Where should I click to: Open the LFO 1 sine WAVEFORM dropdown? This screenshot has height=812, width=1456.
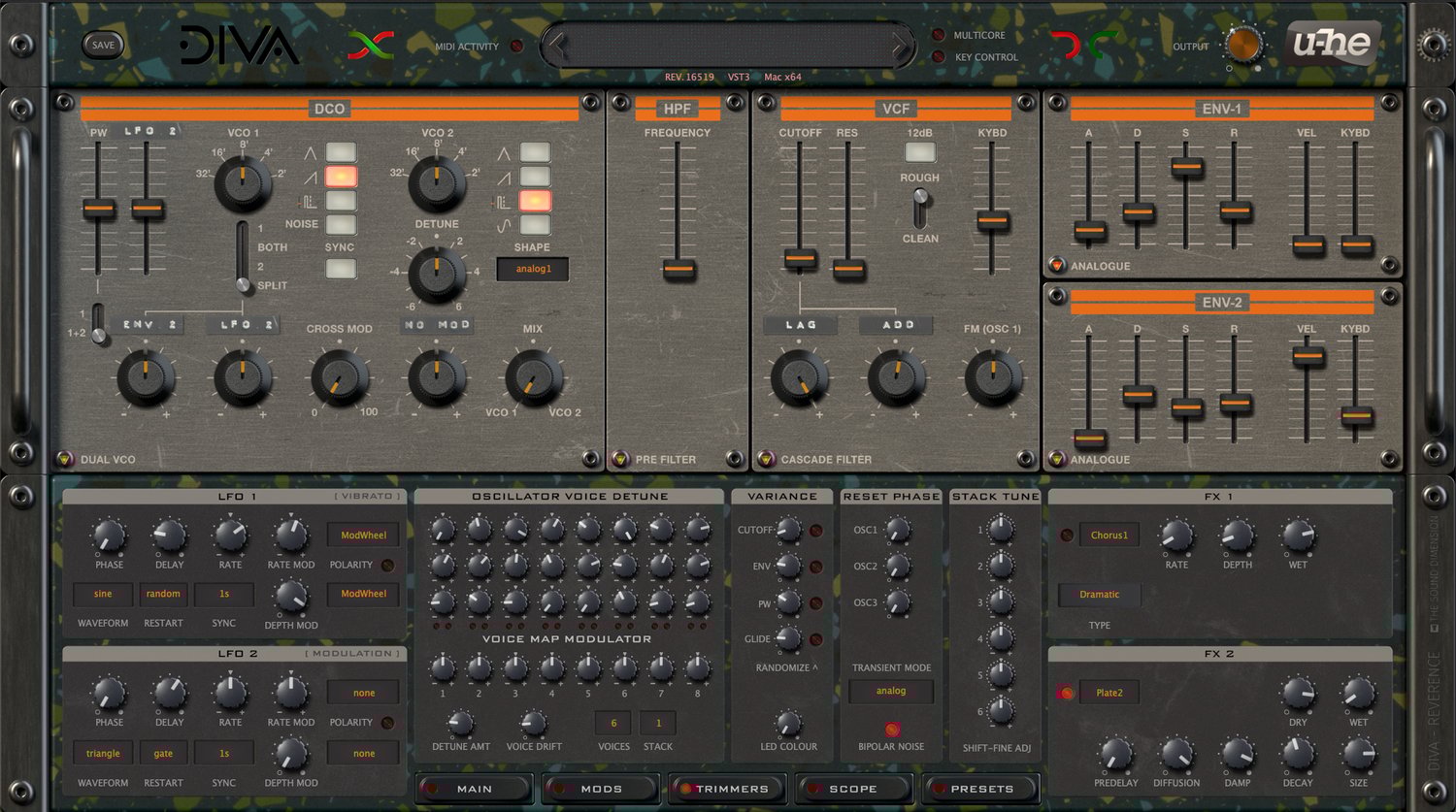pyautogui.click(x=103, y=594)
